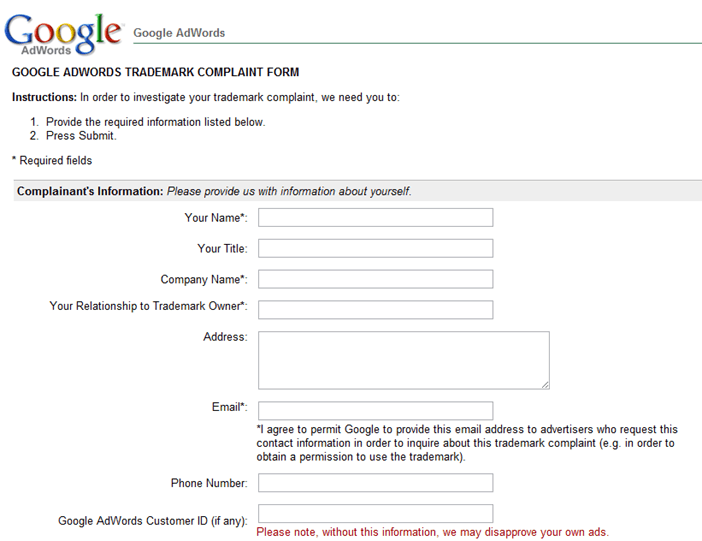Click the Google AdWords logo
Screen dimensions: 702x541
click(x=64, y=34)
